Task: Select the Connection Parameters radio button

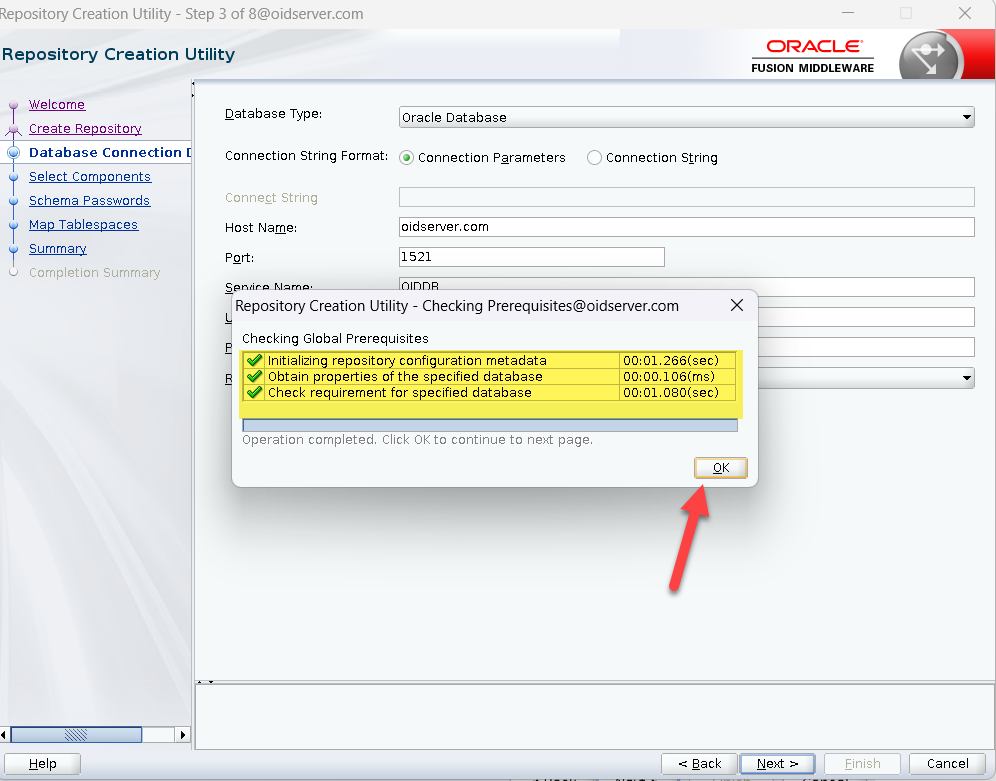Action: click(x=407, y=158)
